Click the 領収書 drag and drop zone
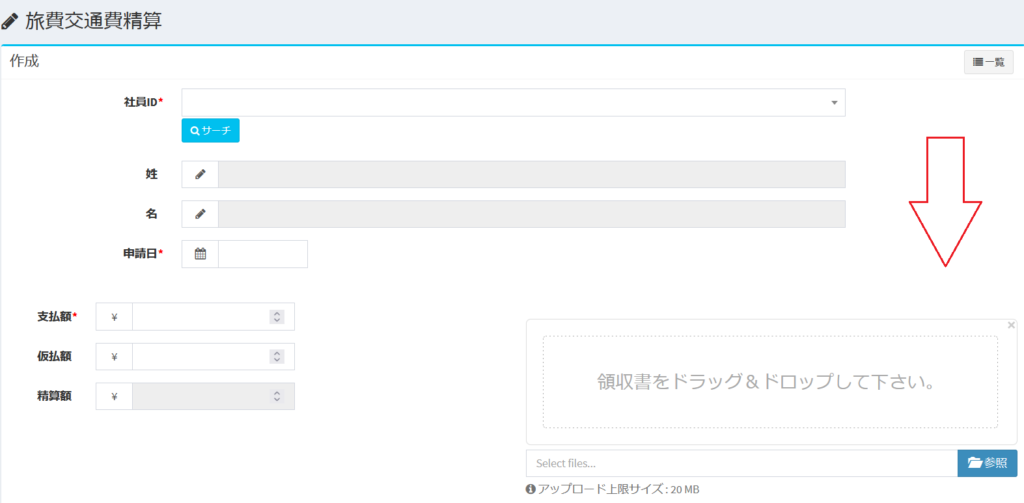This screenshot has width=1024, height=503. click(x=770, y=382)
